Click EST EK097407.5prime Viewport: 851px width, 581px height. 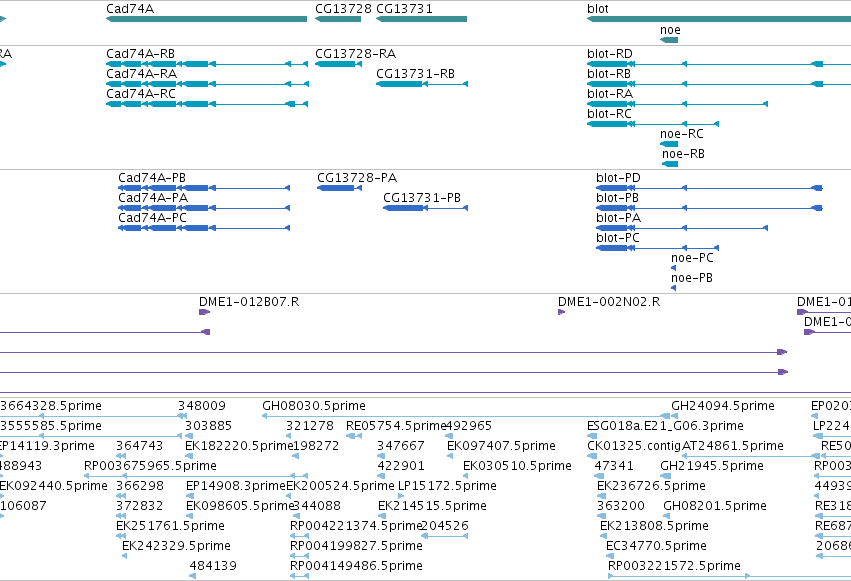point(501,446)
